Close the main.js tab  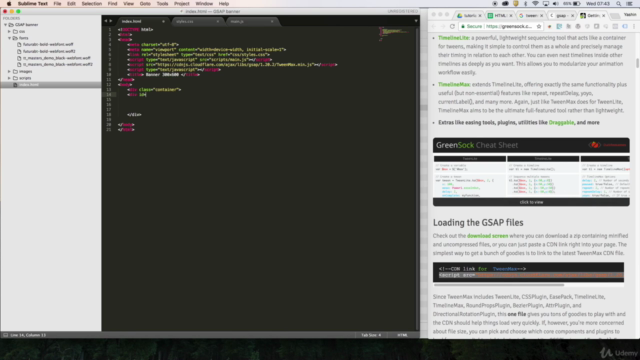[x=272, y=21]
